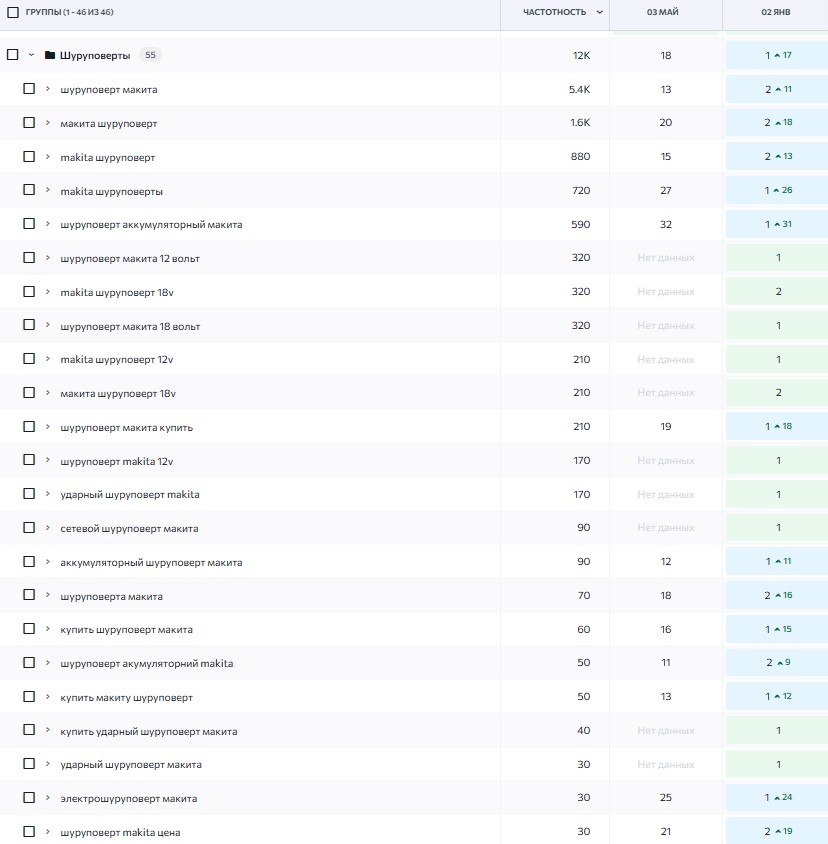Click the green up-arrow in the Шуруповерты row

pos(777,55)
